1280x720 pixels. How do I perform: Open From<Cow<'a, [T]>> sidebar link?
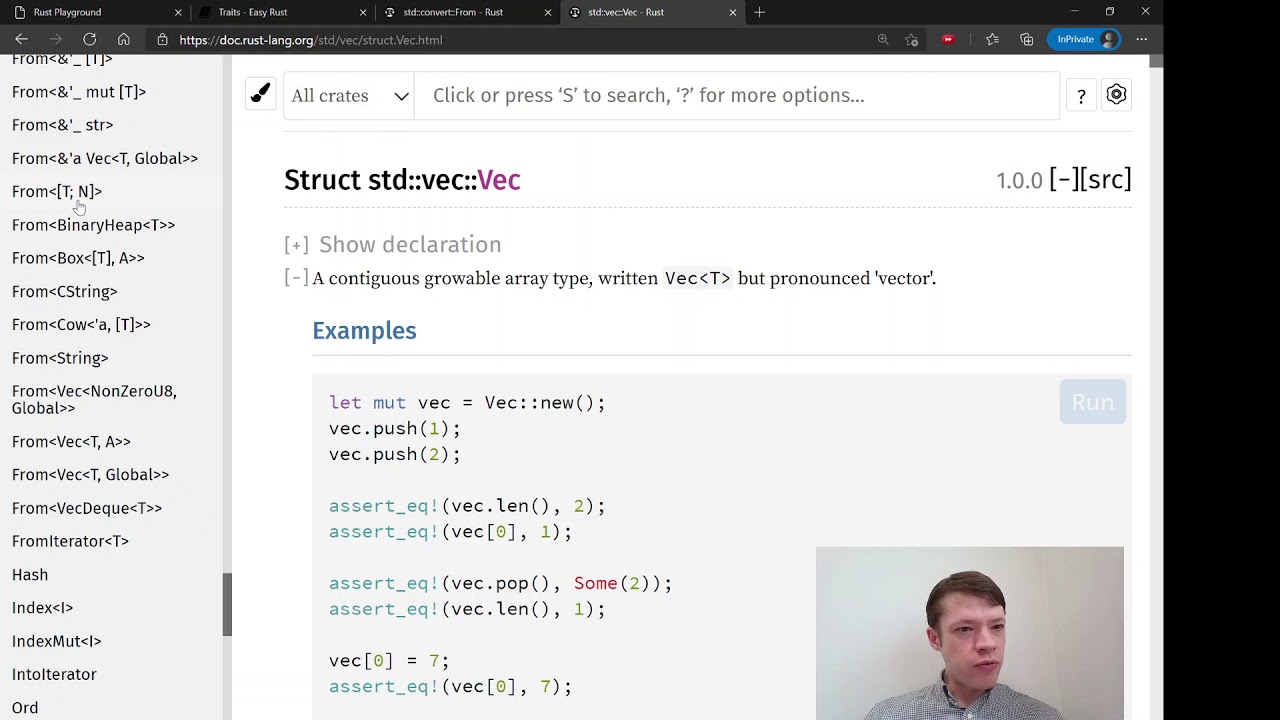click(81, 324)
